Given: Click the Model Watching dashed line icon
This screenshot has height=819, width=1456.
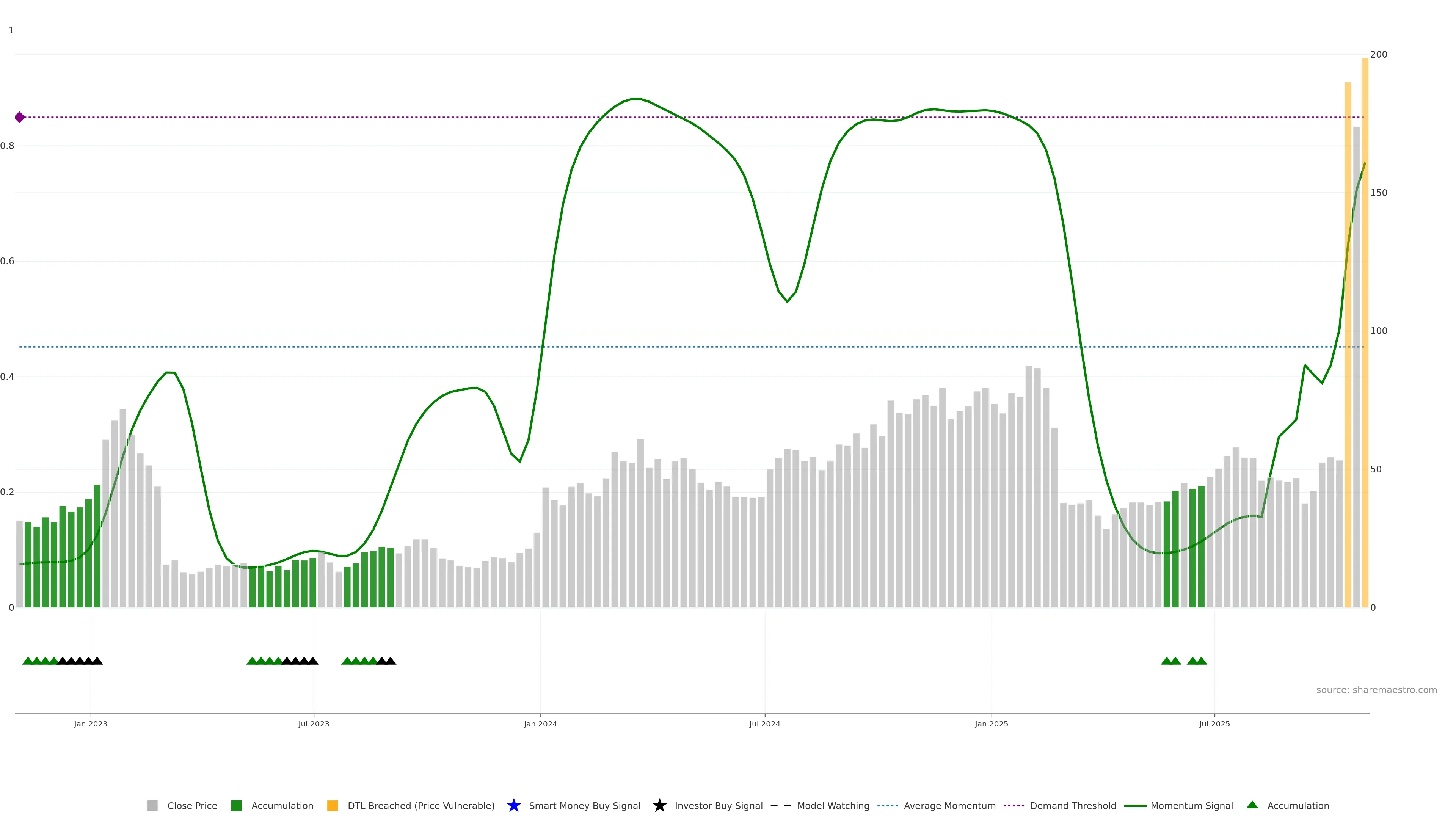Looking at the screenshot, I should click(781, 805).
